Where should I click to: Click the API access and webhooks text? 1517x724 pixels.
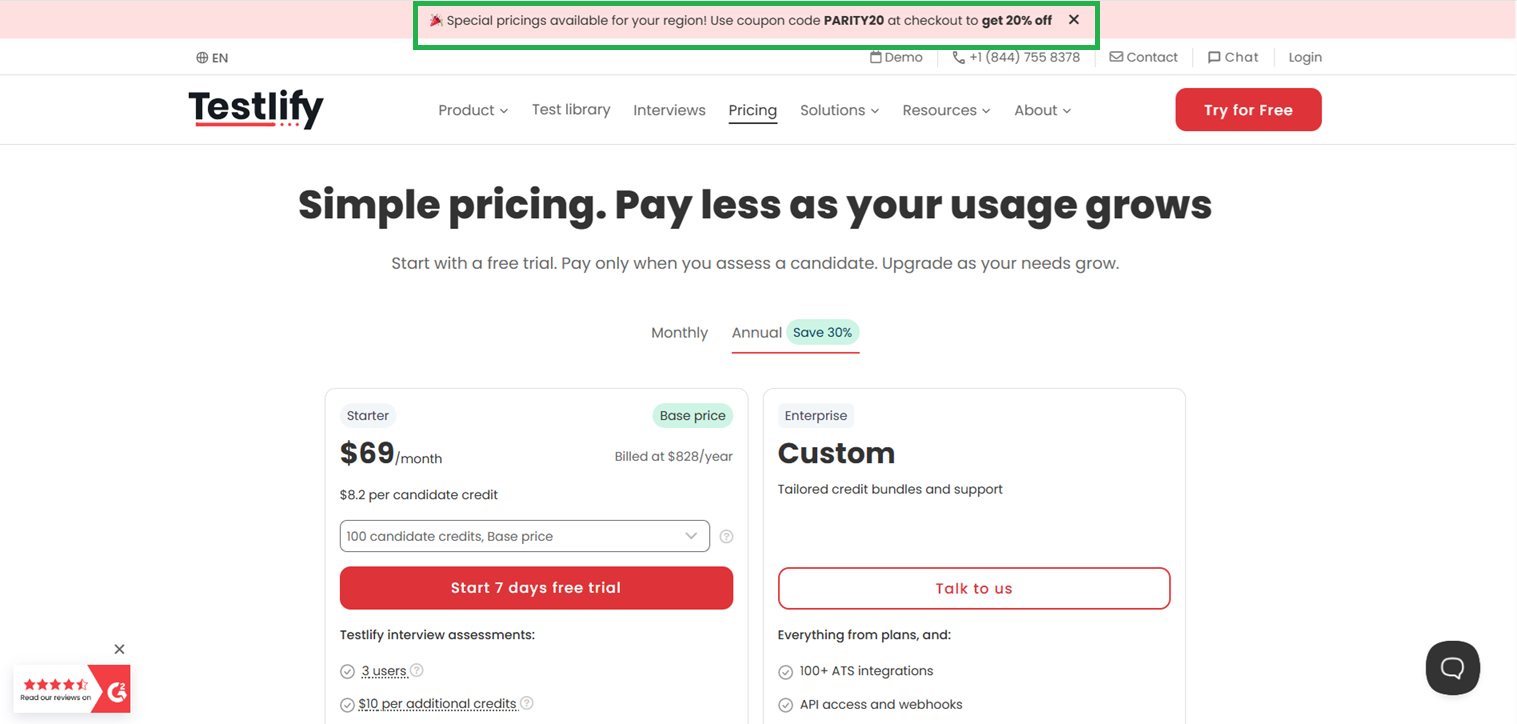point(881,704)
